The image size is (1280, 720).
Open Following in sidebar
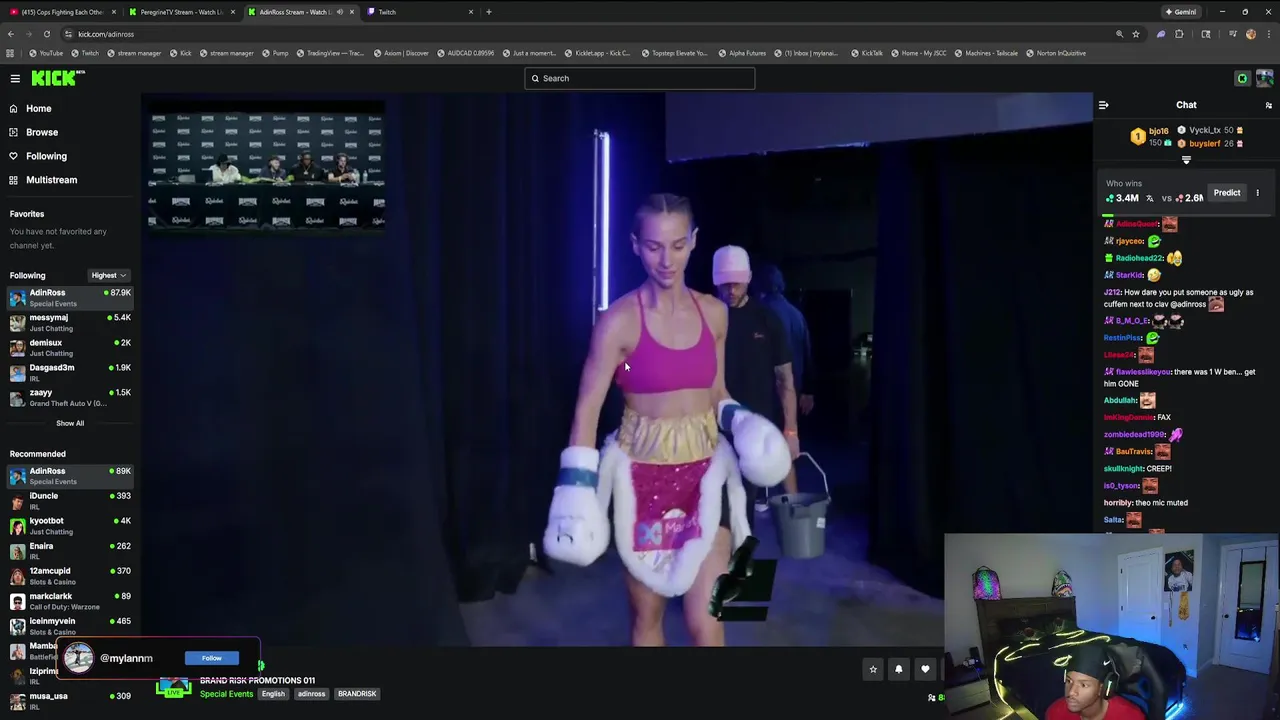[x=46, y=156]
